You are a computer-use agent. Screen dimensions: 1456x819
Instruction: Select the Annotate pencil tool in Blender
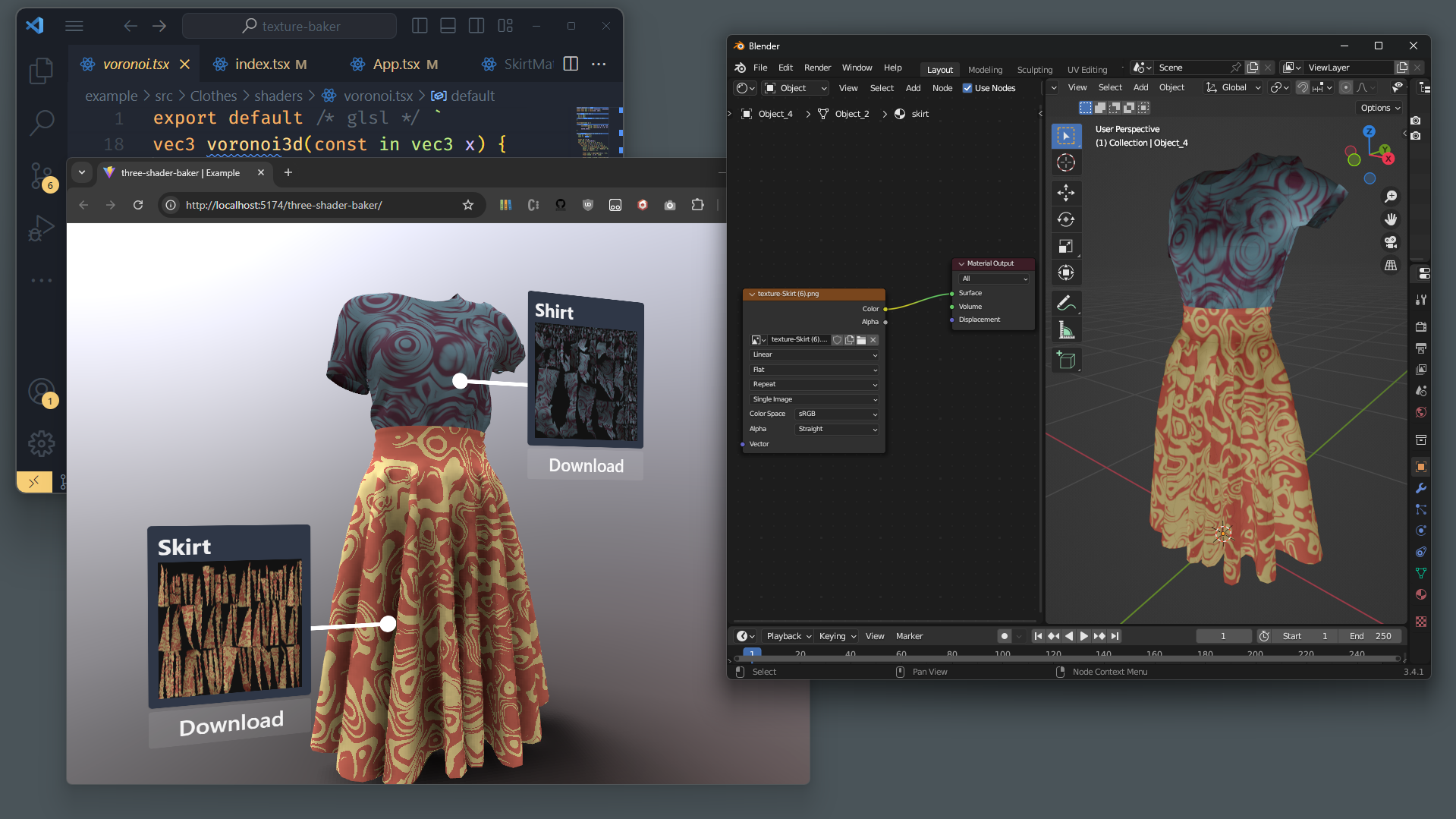pyautogui.click(x=1066, y=303)
